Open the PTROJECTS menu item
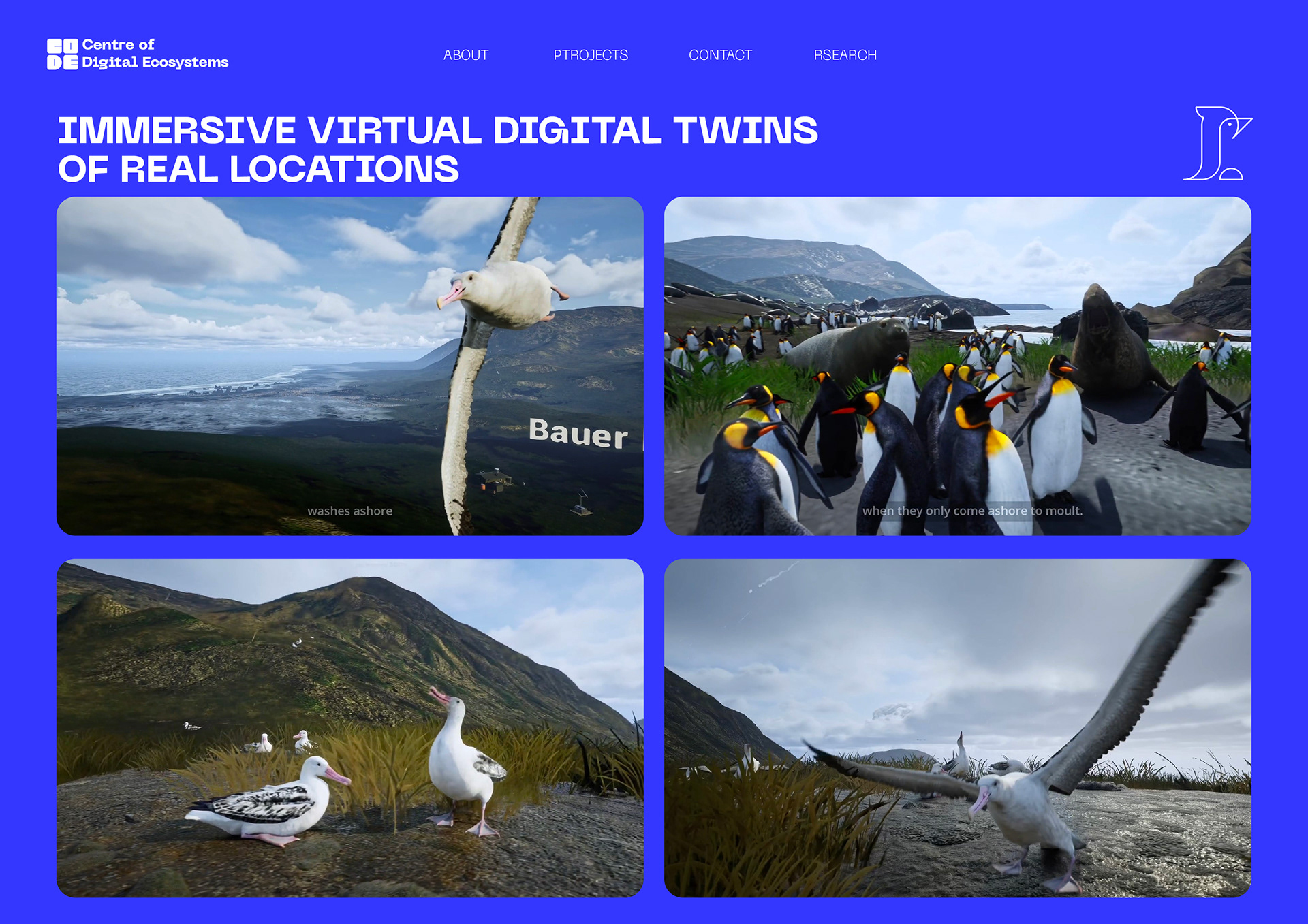The image size is (1308, 924). [x=591, y=55]
